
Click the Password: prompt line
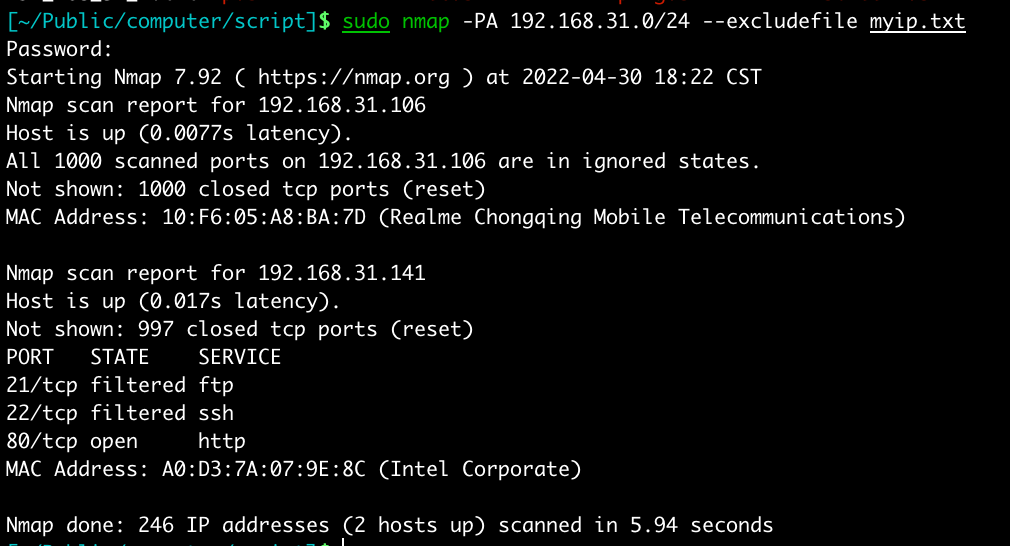click(60, 49)
